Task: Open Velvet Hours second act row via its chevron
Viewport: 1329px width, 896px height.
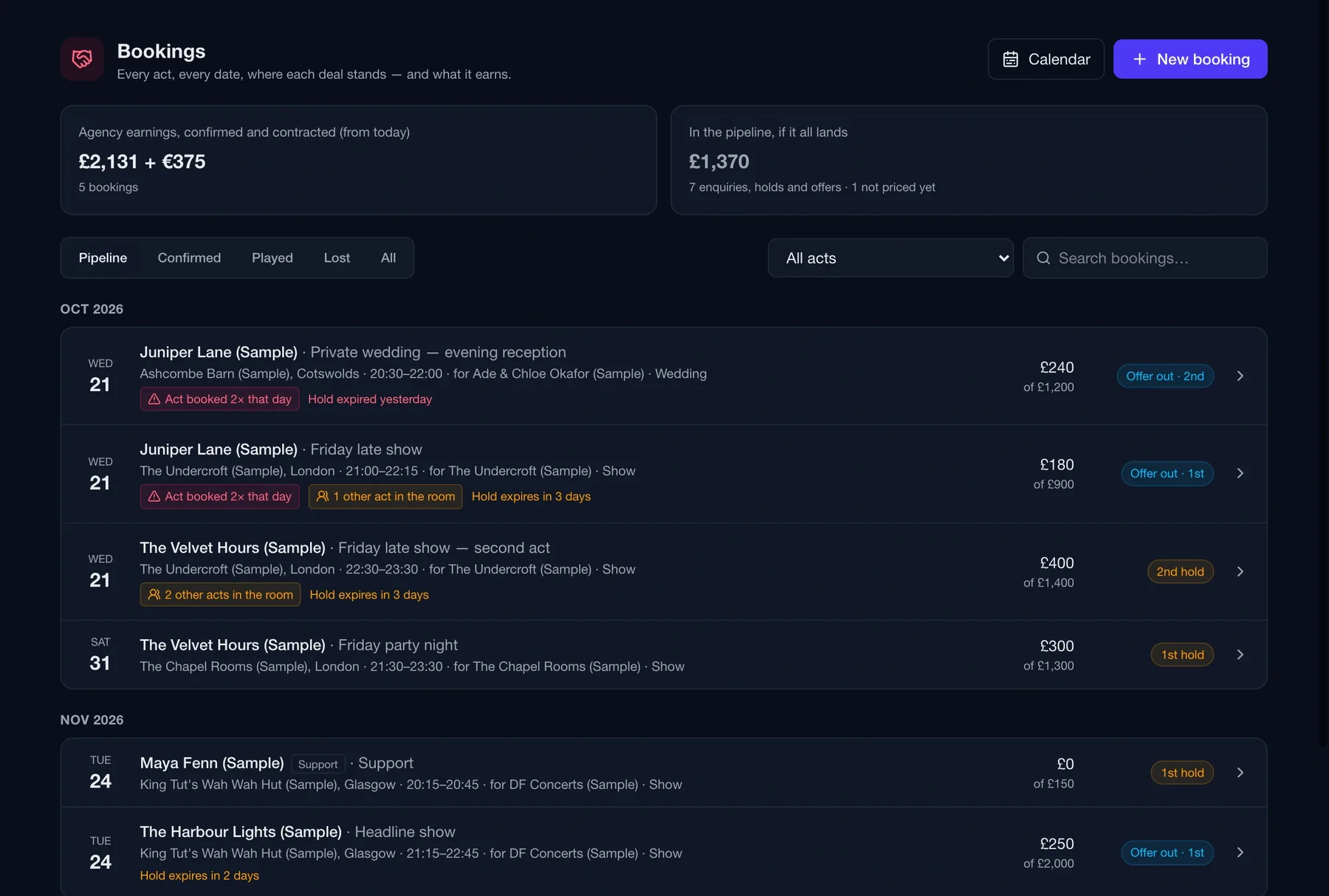Action: (1240, 572)
